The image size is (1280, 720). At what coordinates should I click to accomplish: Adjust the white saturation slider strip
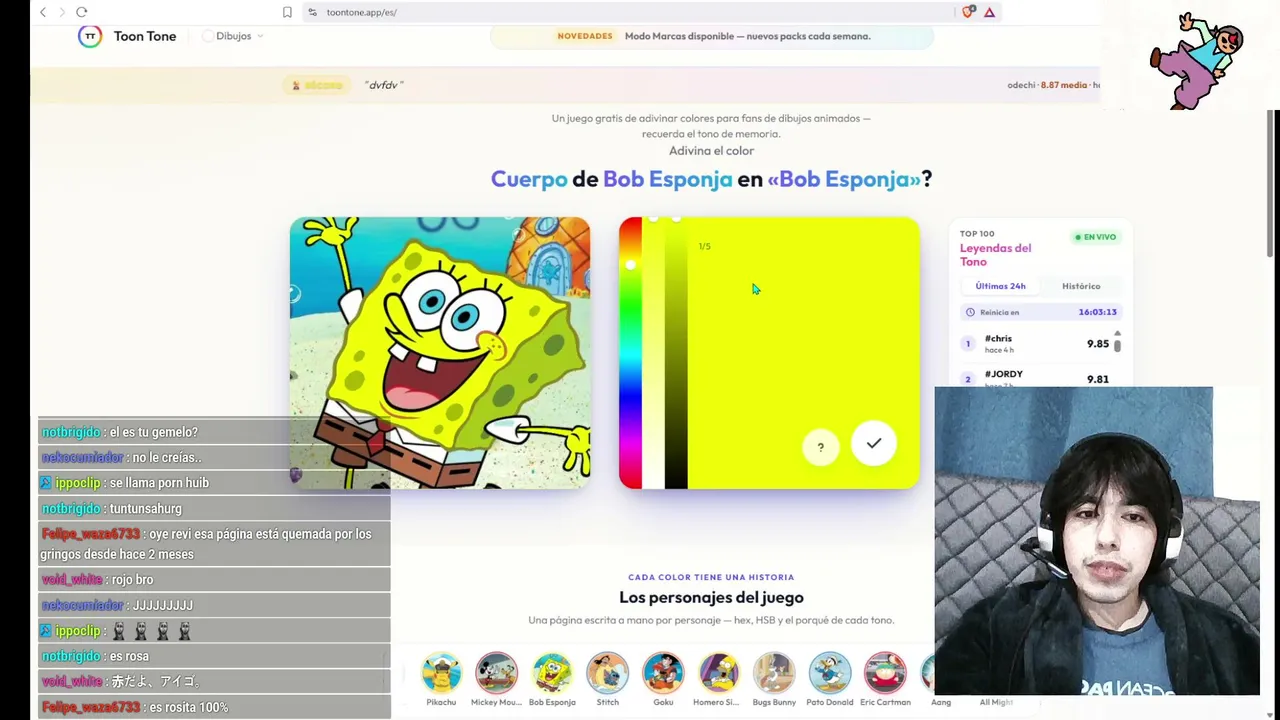pyautogui.click(x=653, y=353)
